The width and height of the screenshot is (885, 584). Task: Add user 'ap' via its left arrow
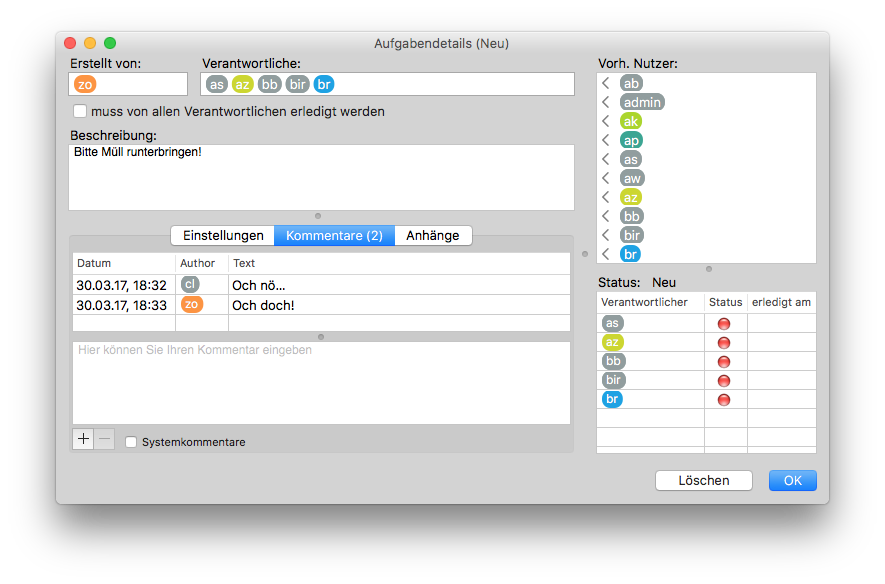coord(606,140)
